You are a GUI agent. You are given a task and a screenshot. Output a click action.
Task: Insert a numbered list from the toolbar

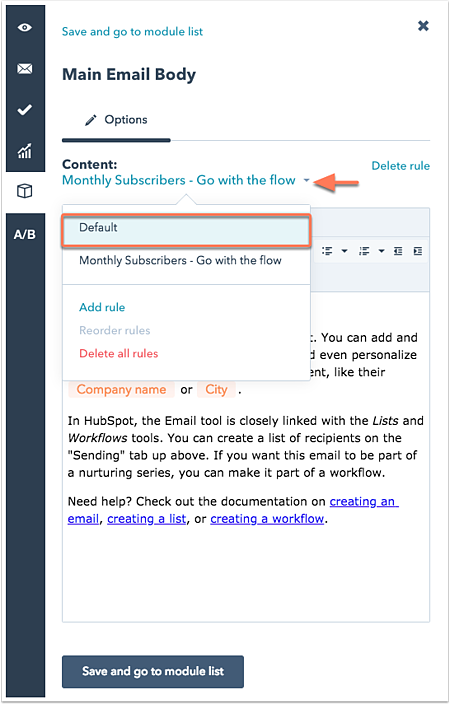[364, 251]
